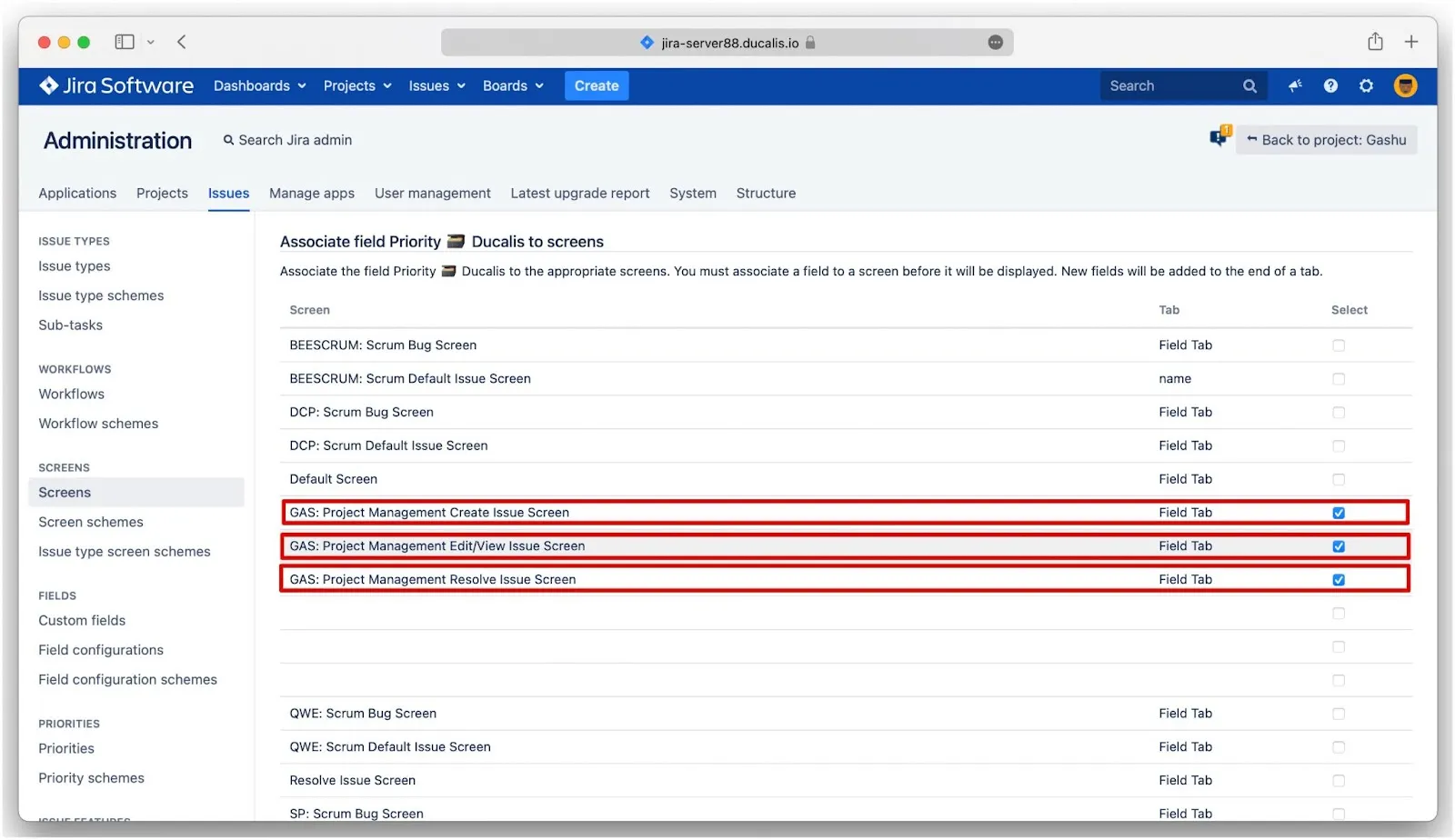Open the settings gear icon

1366,85
